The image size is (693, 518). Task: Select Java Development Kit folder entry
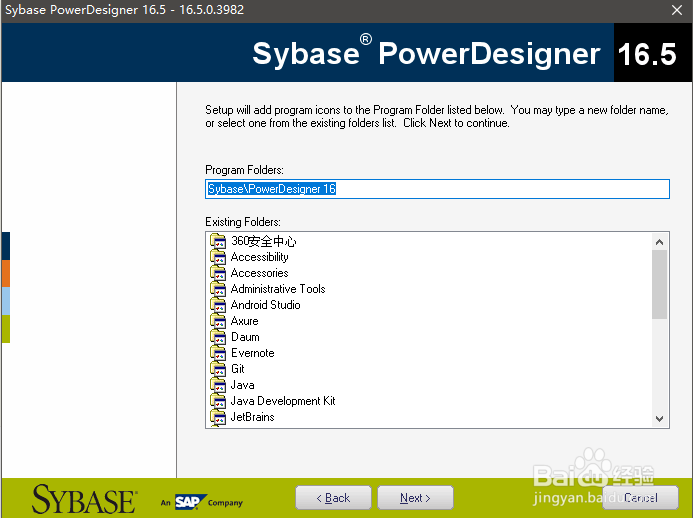282,401
